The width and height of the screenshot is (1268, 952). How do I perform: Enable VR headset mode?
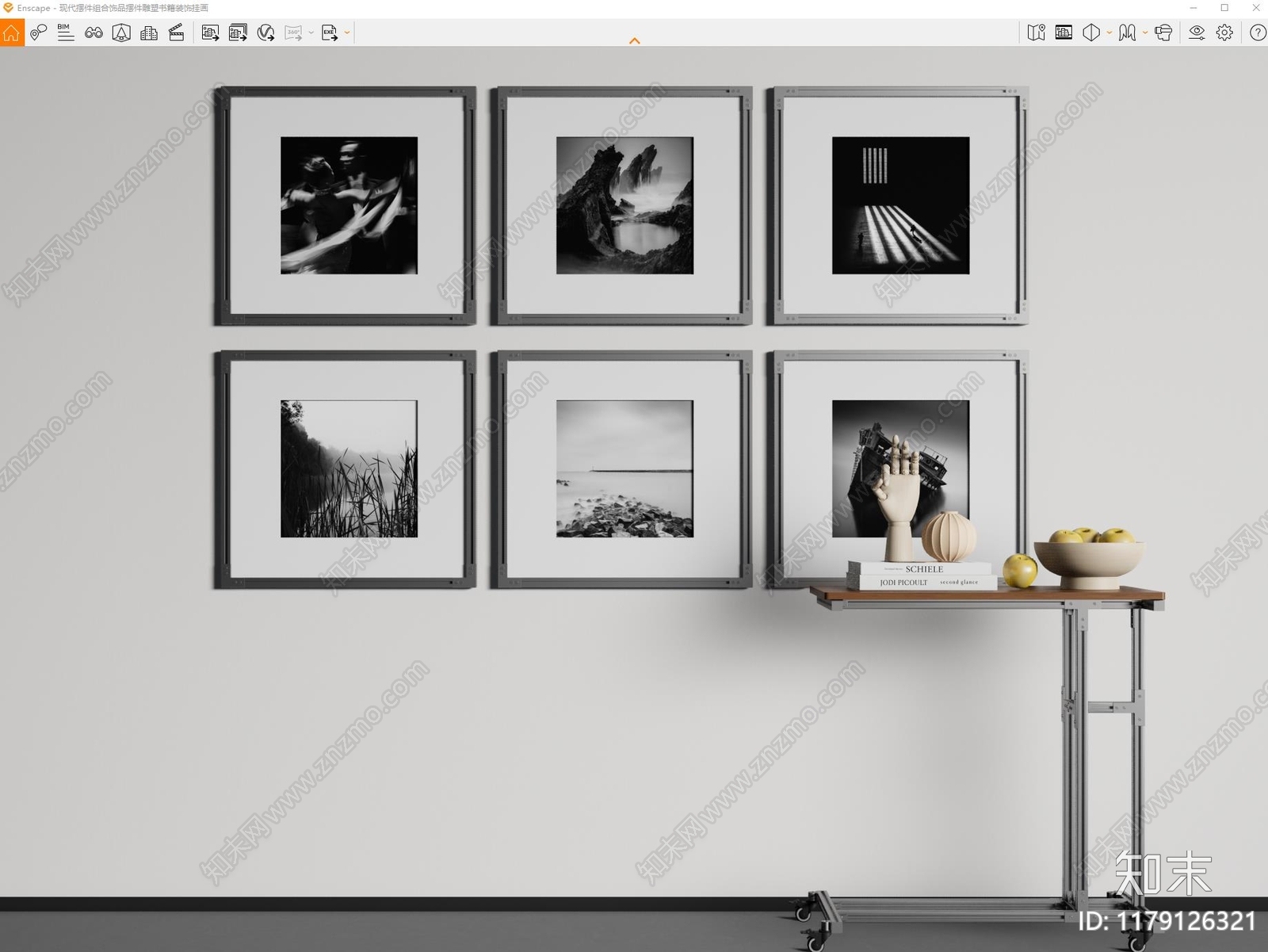click(x=1163, y=32)
